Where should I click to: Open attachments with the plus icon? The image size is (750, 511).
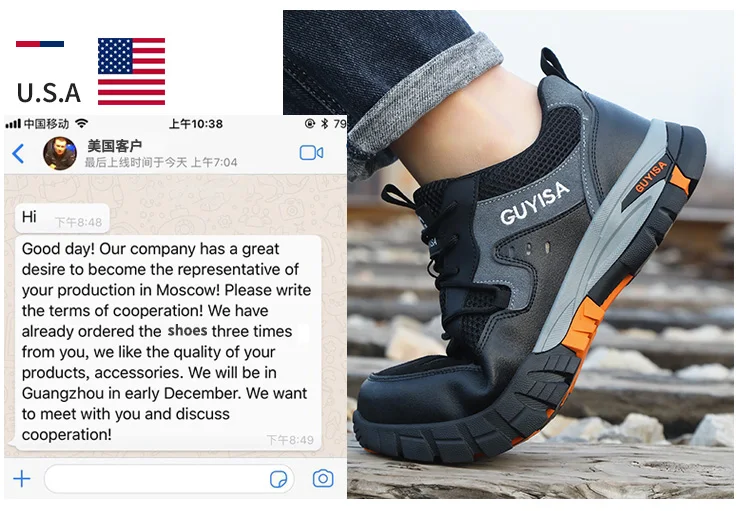(x=22, y=478)
